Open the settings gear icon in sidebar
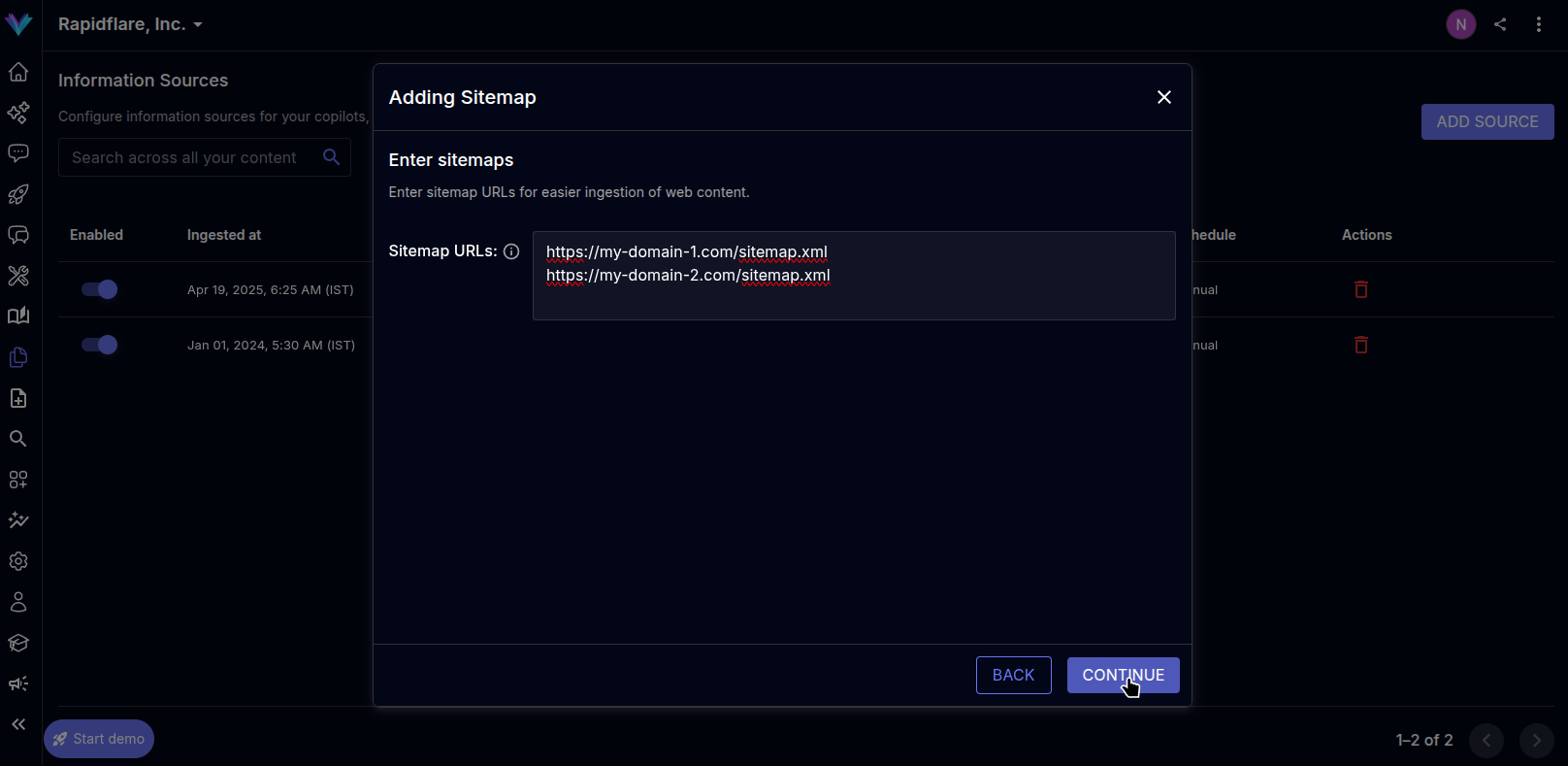 coord(18,561)
